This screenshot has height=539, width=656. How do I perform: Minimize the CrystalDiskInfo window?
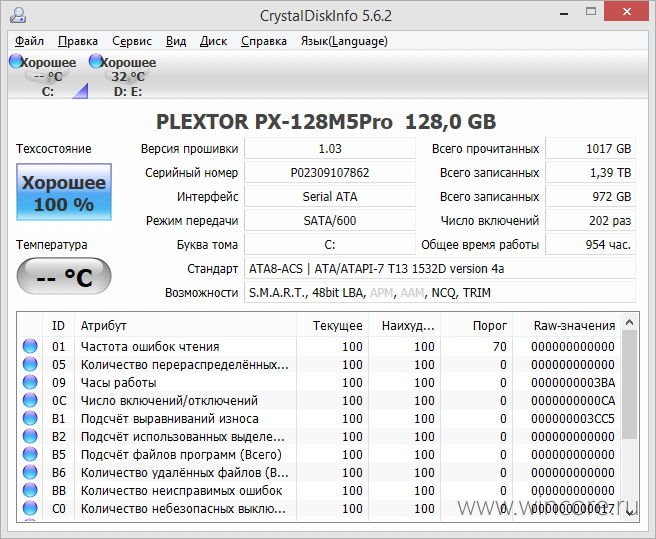pos(563,13)
